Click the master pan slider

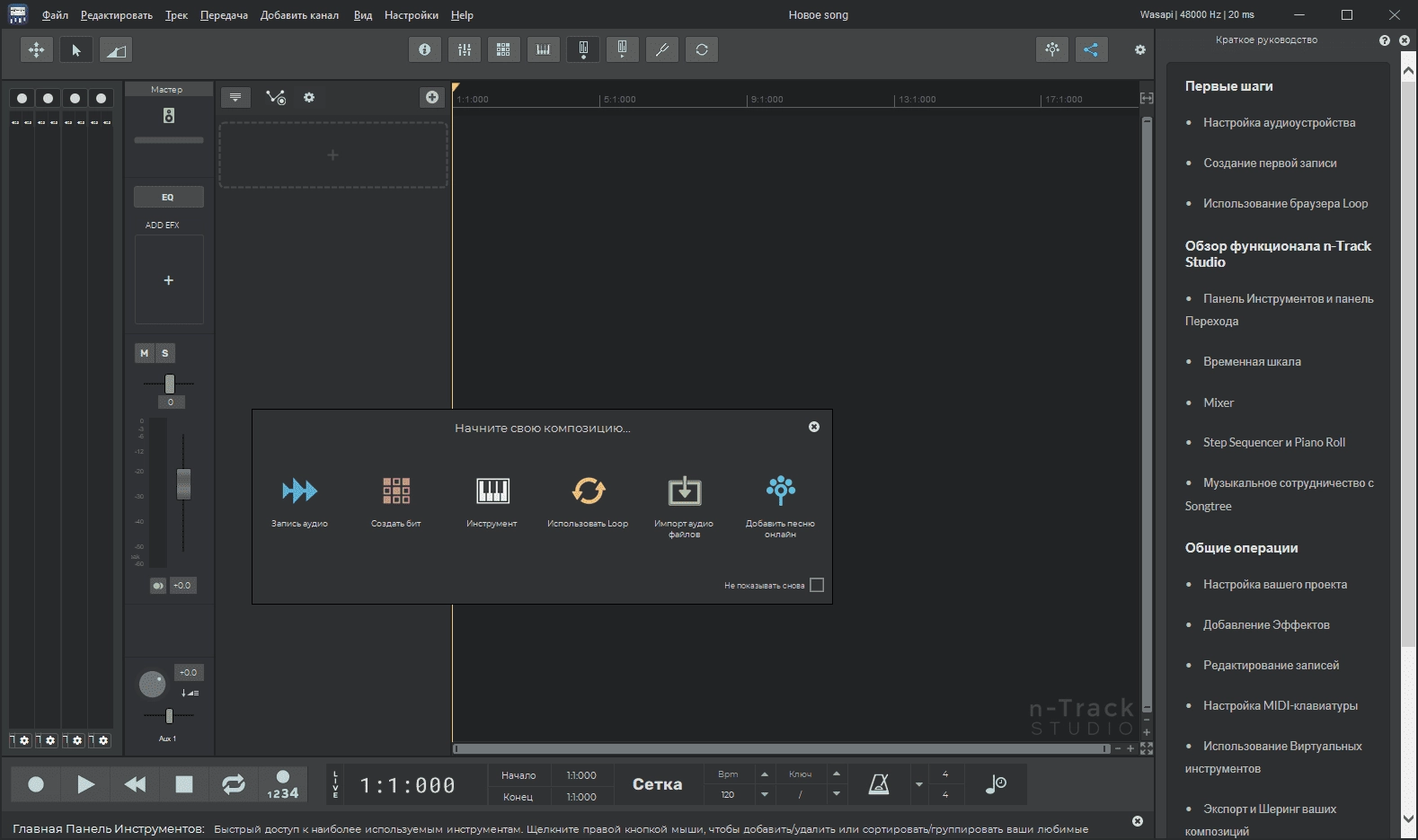[169, 384]
